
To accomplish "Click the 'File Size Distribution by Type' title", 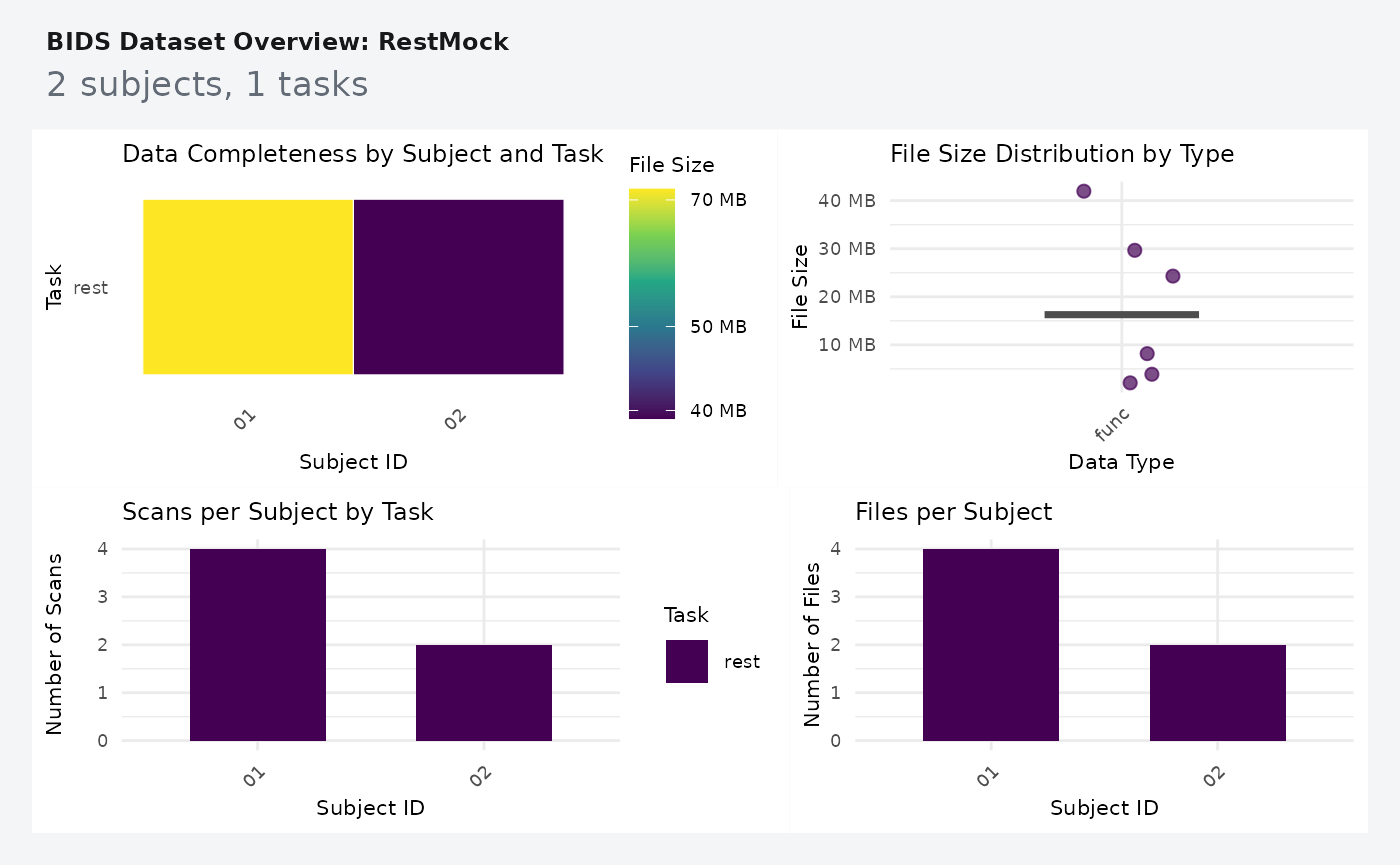I will click(x=1062, y=154).
